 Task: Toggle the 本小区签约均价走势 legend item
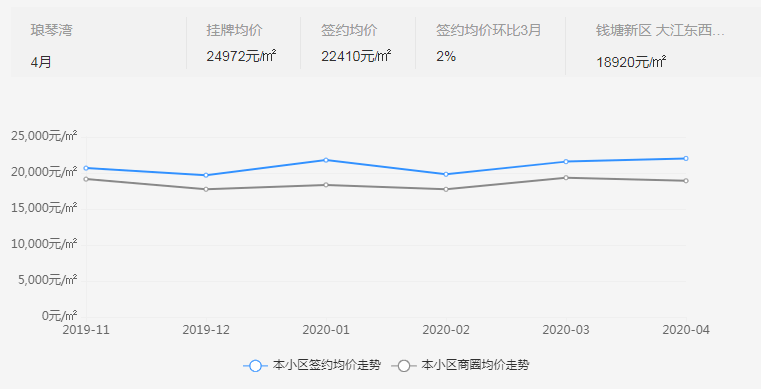click(x=312, y=365)
